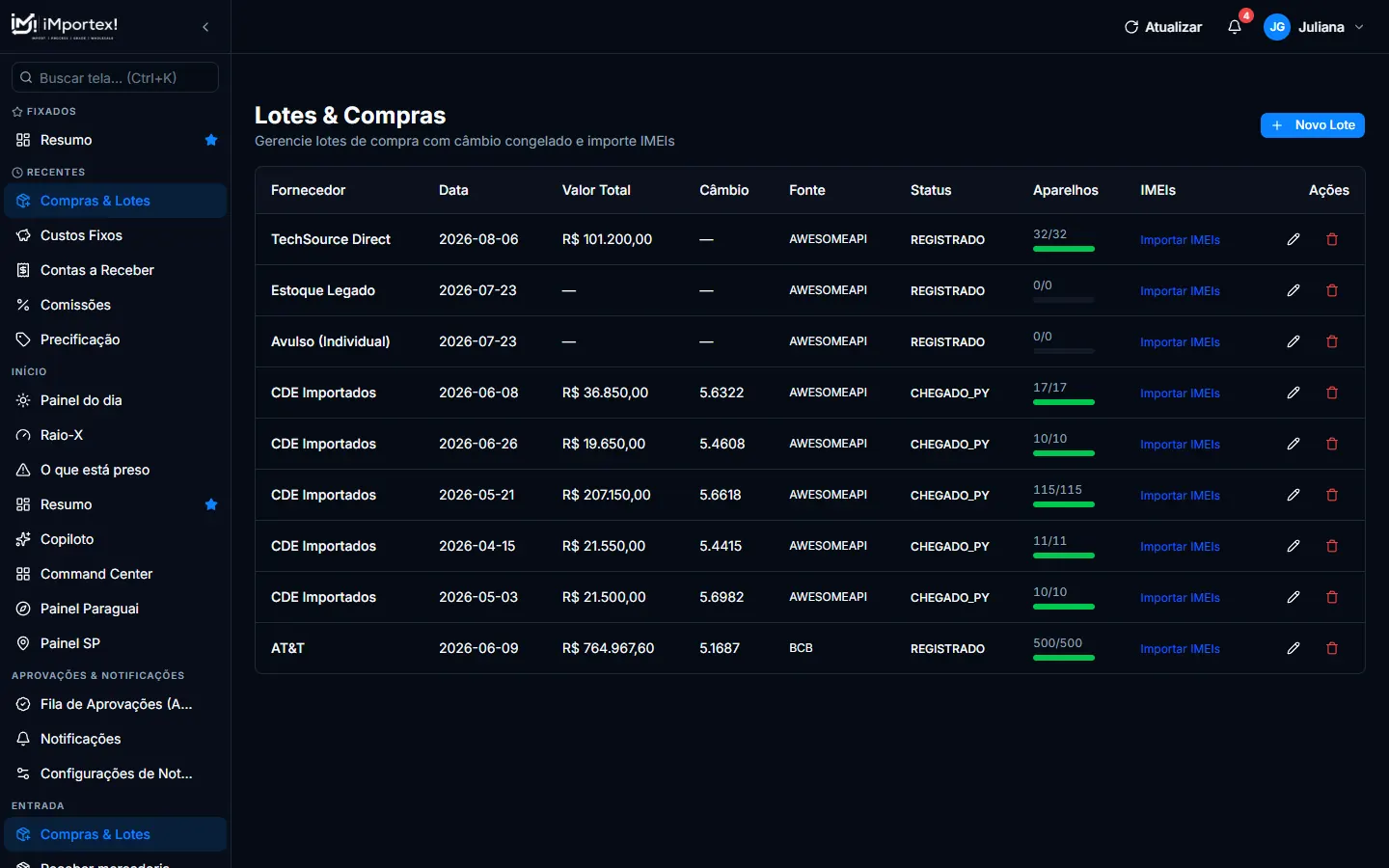Screen dimensions: 1389x868
Task: Edit the AT&T batch
Action: (1294, 648)
